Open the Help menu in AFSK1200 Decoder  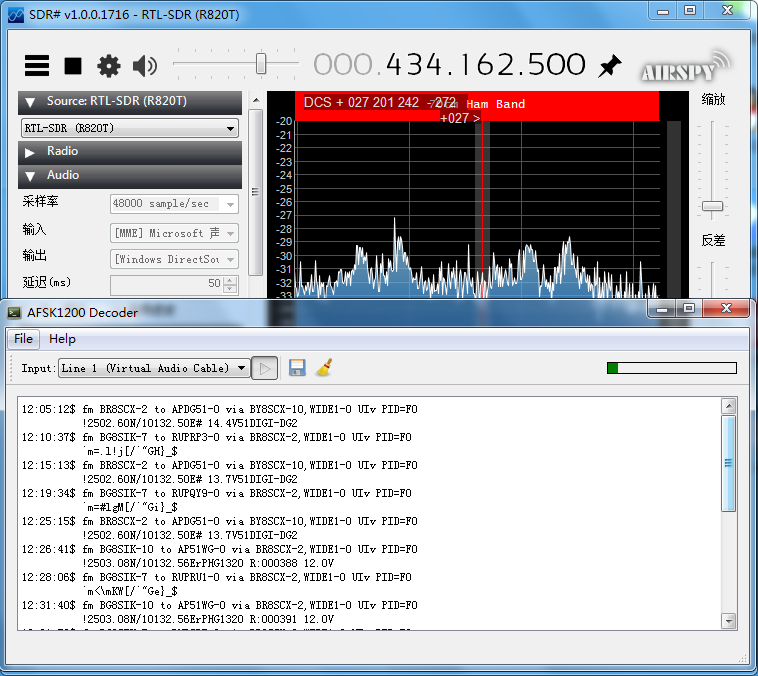62,339
